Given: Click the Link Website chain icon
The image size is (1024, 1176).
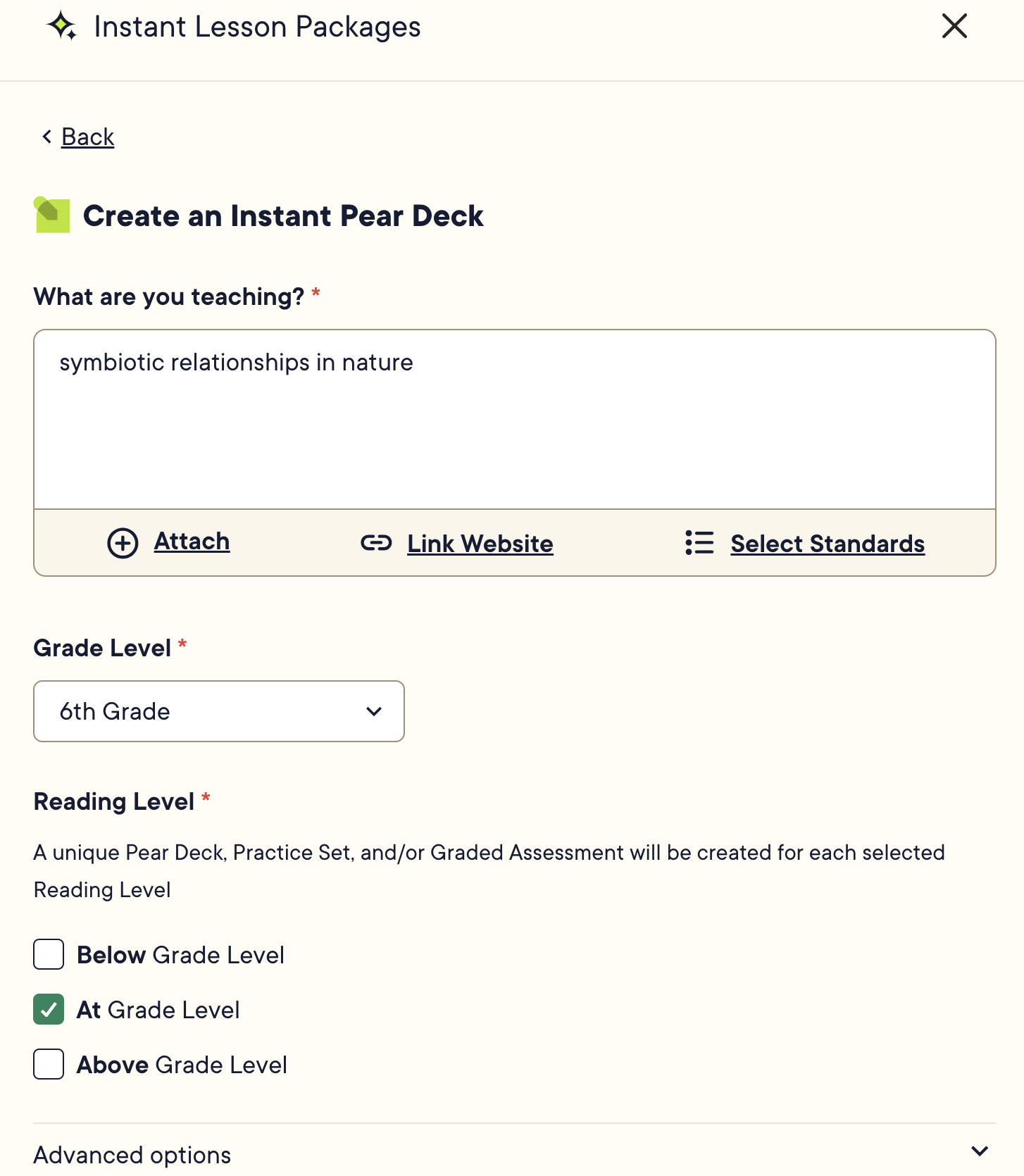Looking at the screenshot, I should (375, 543).
